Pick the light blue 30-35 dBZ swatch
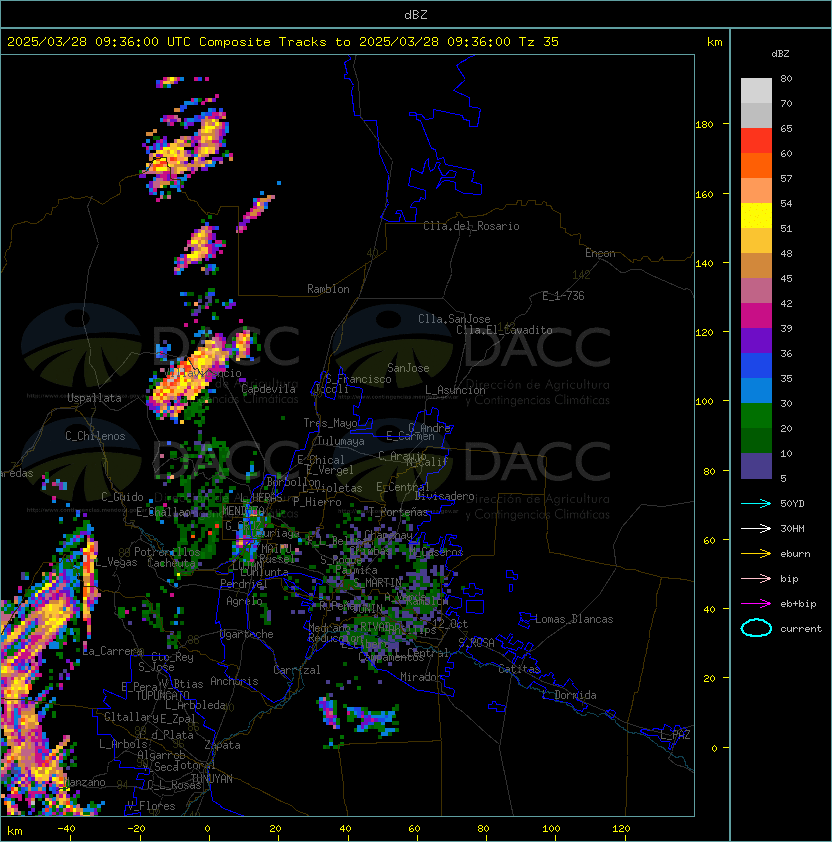832x842 pixels. pos(756,390)
